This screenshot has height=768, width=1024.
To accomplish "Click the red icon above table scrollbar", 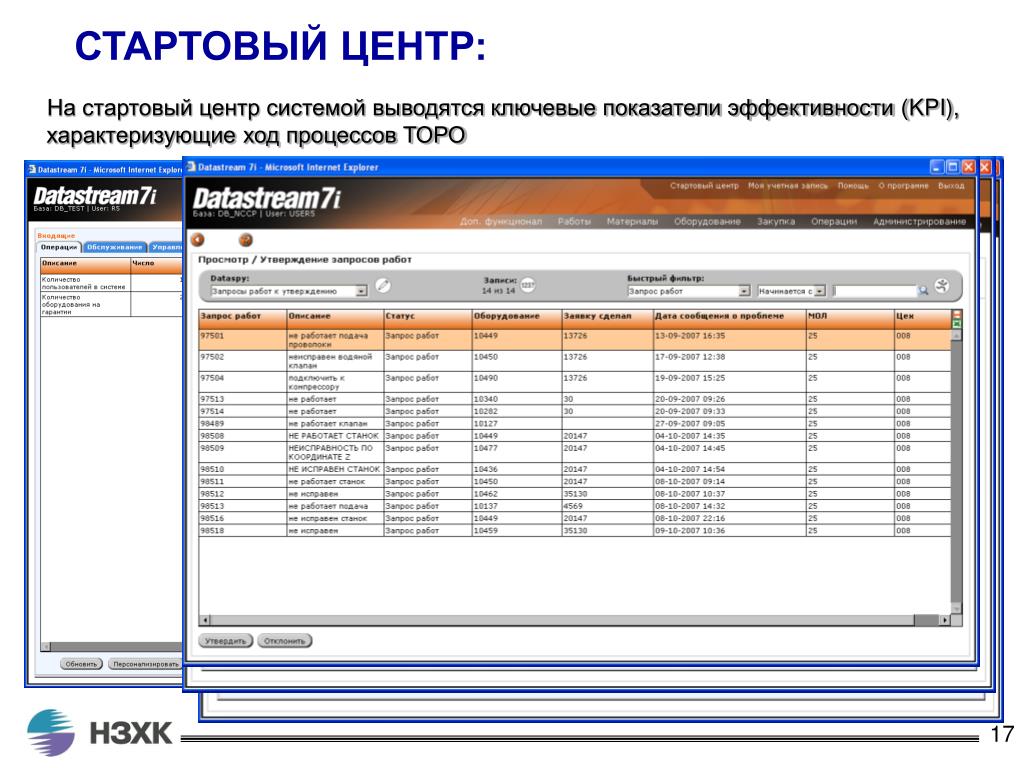I will point(957,314).
